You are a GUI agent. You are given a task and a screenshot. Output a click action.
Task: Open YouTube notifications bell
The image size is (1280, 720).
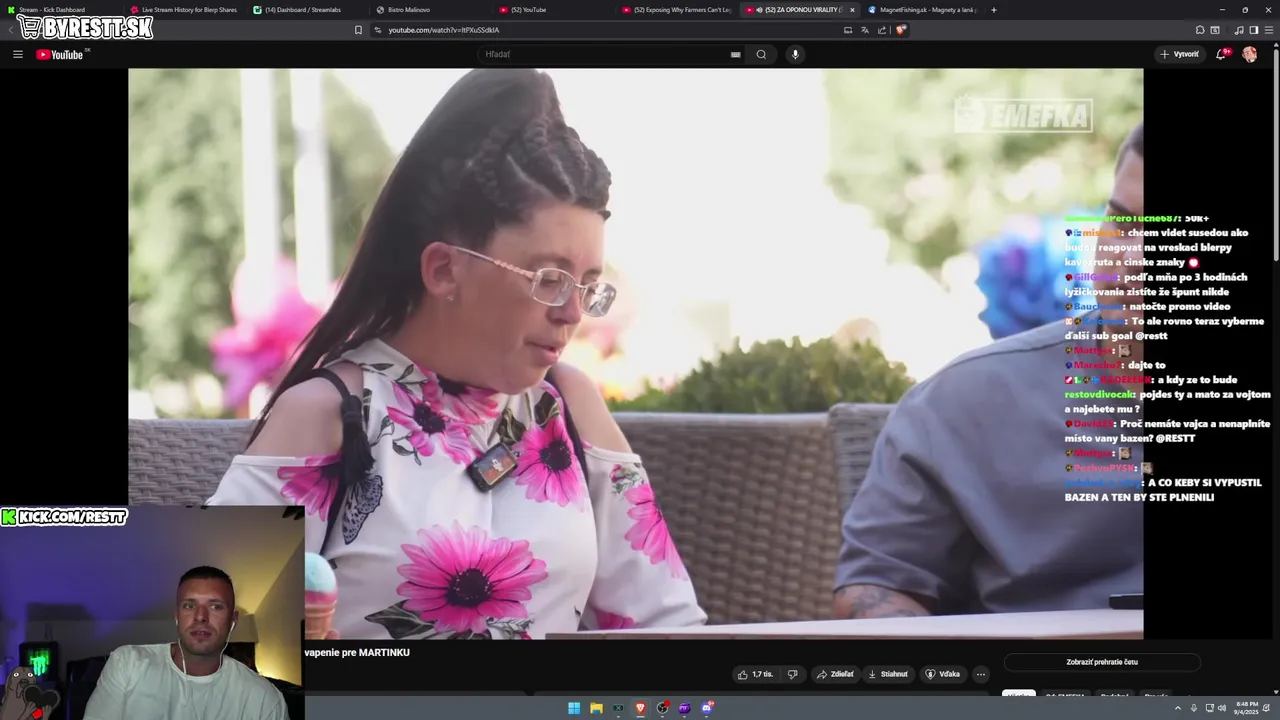[1221, 54]
